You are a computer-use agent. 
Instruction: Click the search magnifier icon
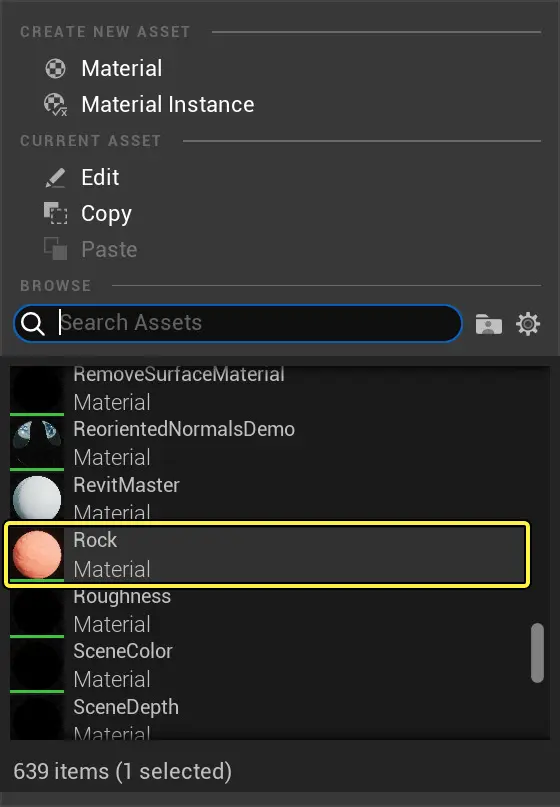pos(33,324)
